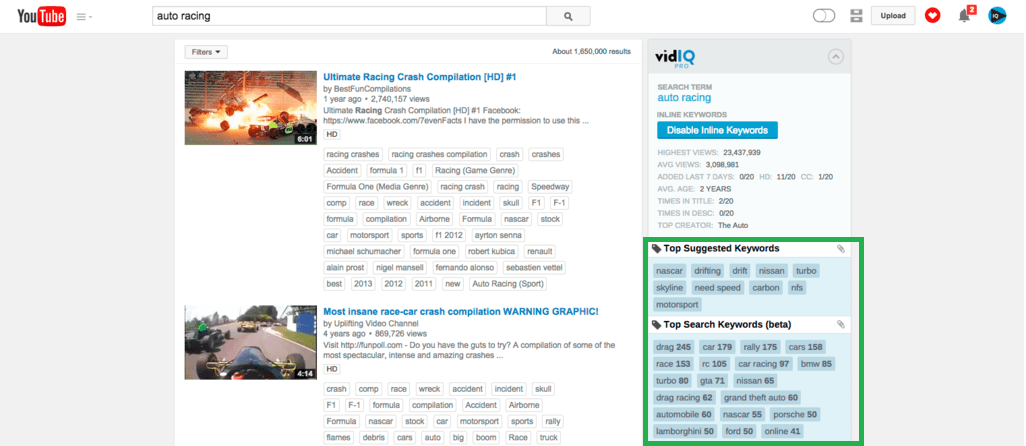Copy Top Suggested Keywords with paperclip icon

tap(841, 249)
